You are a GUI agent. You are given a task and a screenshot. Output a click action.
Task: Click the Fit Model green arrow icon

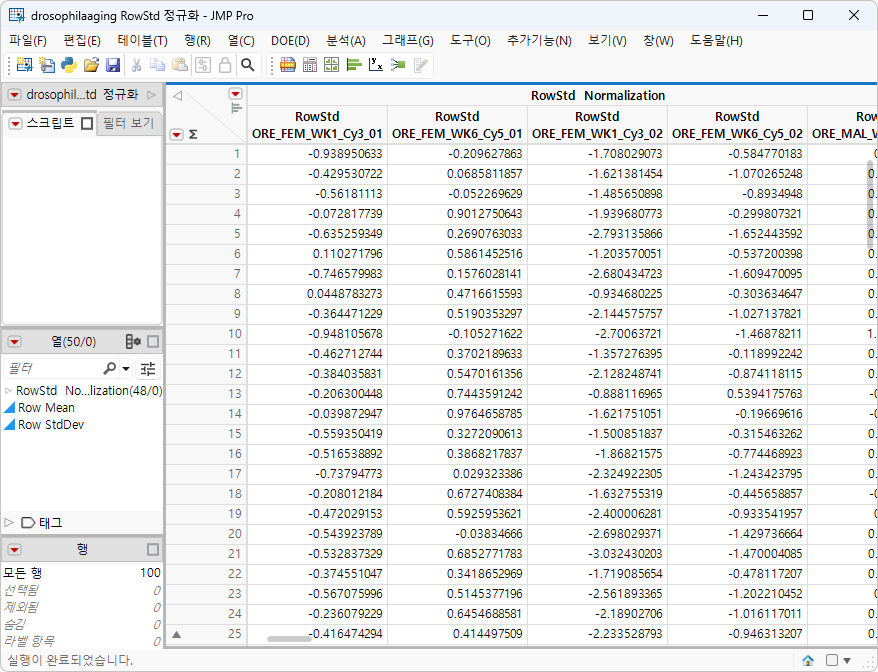(x=398, y=65)
